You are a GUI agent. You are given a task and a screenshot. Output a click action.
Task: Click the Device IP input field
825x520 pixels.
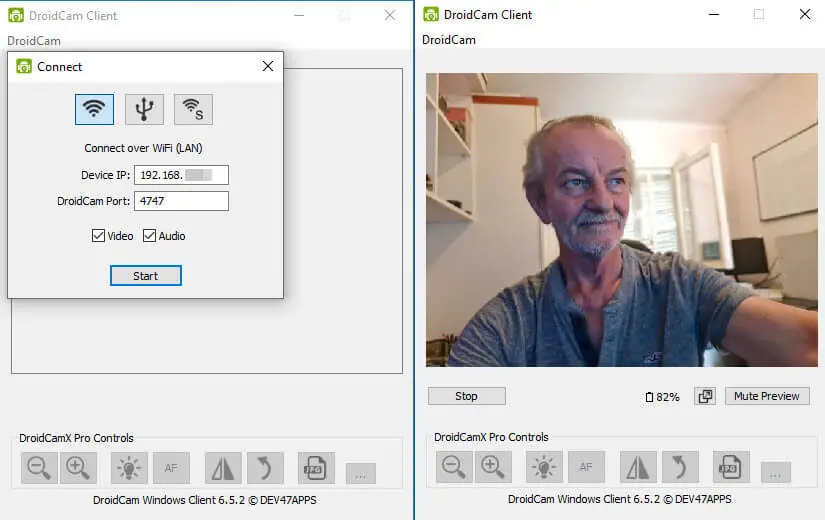click(x=182, y=175)
